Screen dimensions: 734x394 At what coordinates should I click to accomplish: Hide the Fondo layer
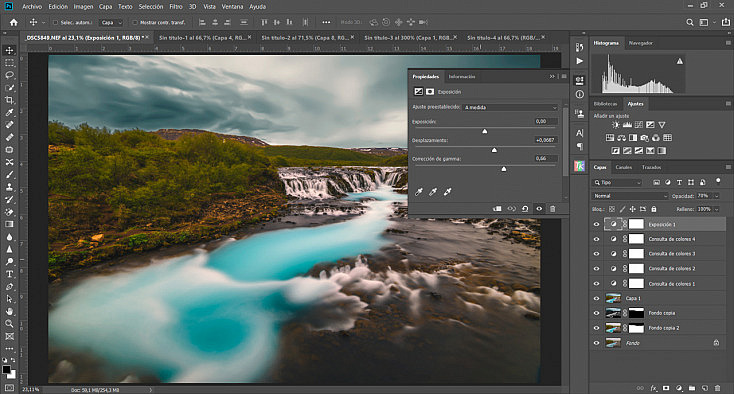[x=596, y=343]
